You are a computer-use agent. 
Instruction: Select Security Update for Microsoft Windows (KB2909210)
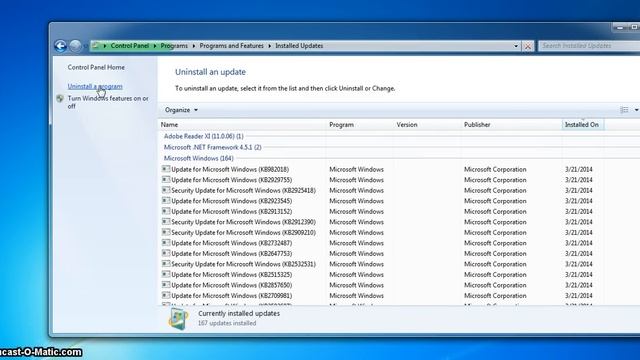coord(244,232)
